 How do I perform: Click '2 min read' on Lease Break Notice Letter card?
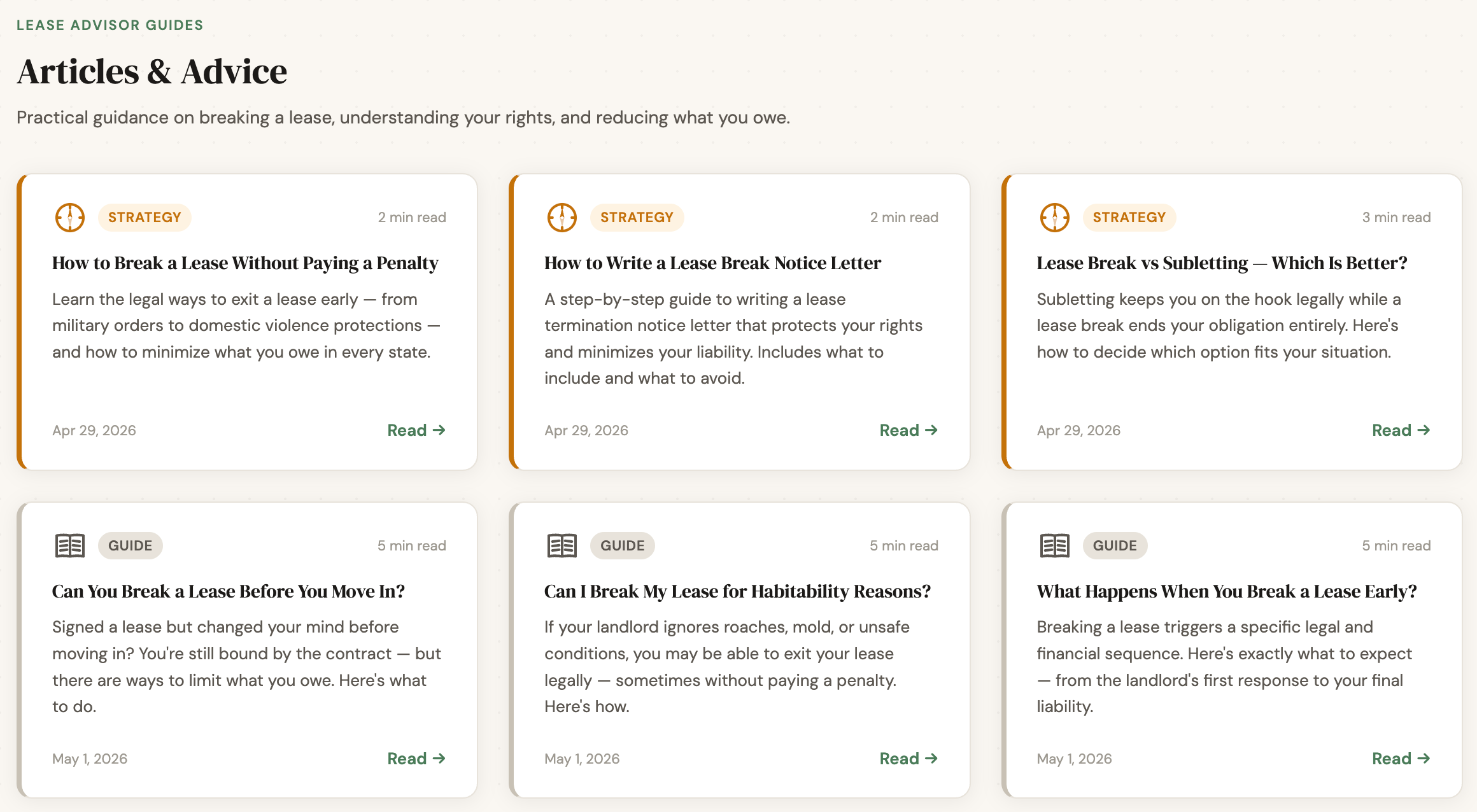point(904,218)
